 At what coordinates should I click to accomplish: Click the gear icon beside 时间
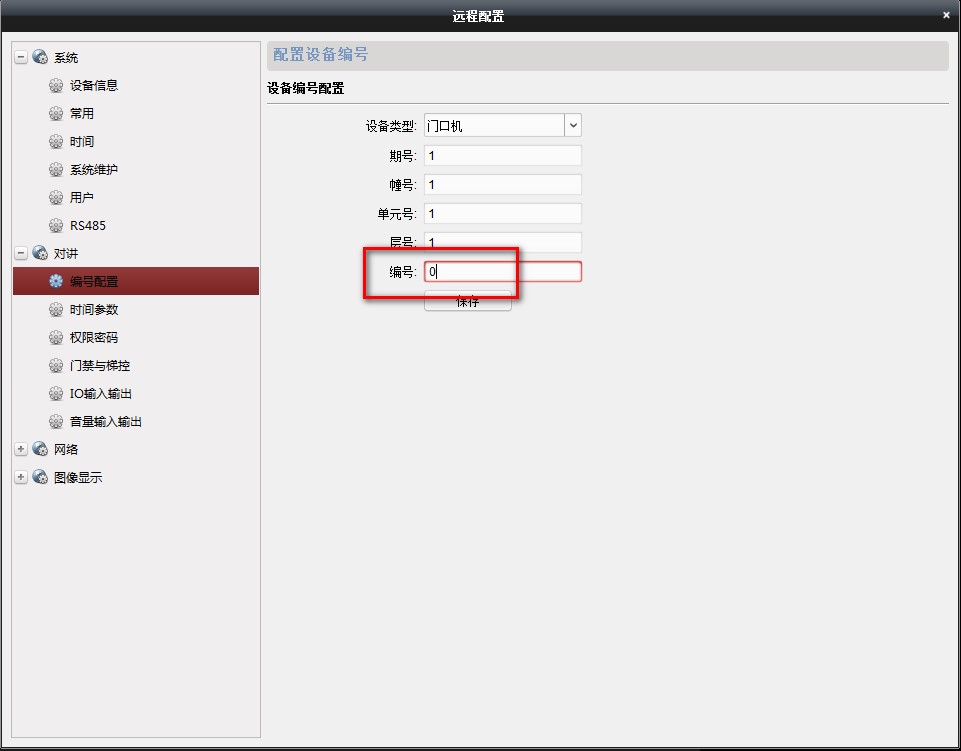point(56,142)
